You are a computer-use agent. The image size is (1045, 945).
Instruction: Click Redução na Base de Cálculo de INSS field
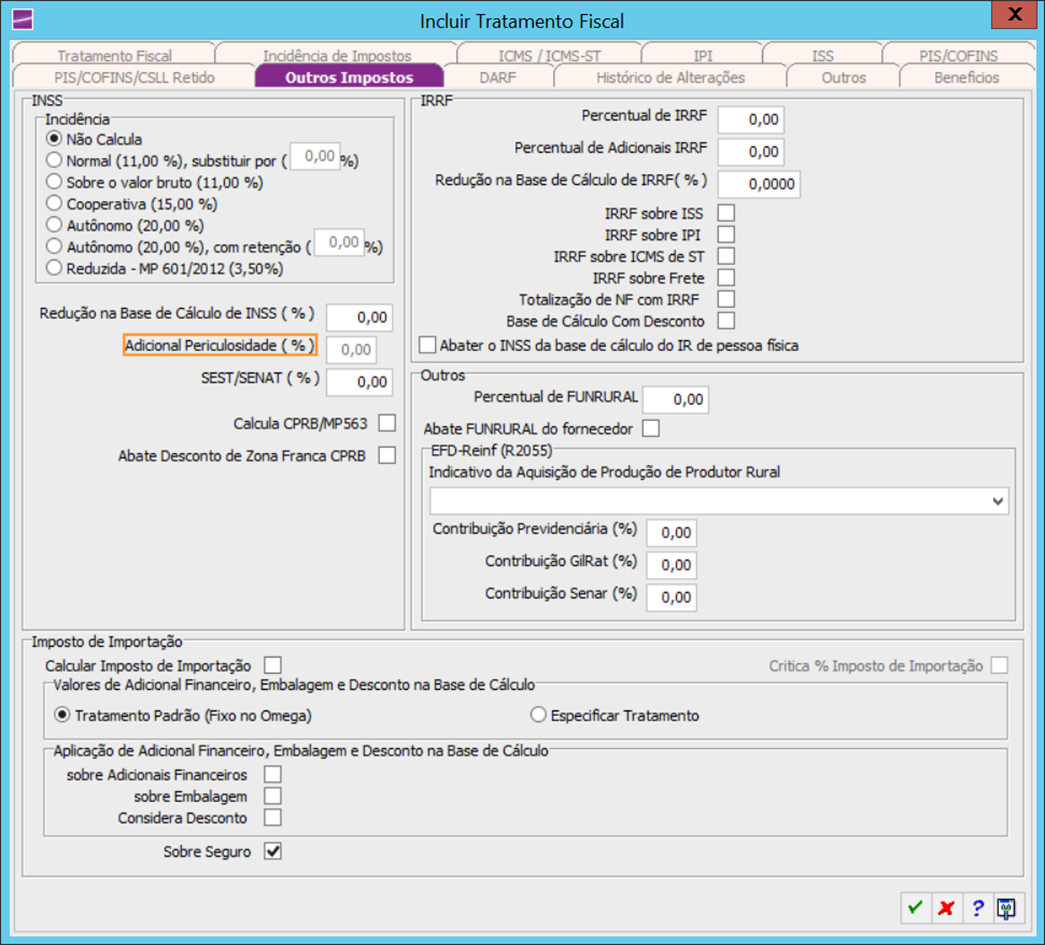pyautogui.click(x=359, y=317)
